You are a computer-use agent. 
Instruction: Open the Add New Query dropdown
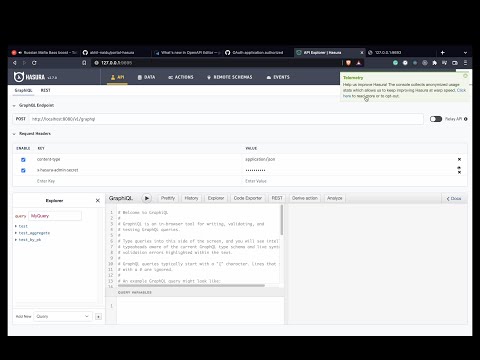tap(63, 316)
